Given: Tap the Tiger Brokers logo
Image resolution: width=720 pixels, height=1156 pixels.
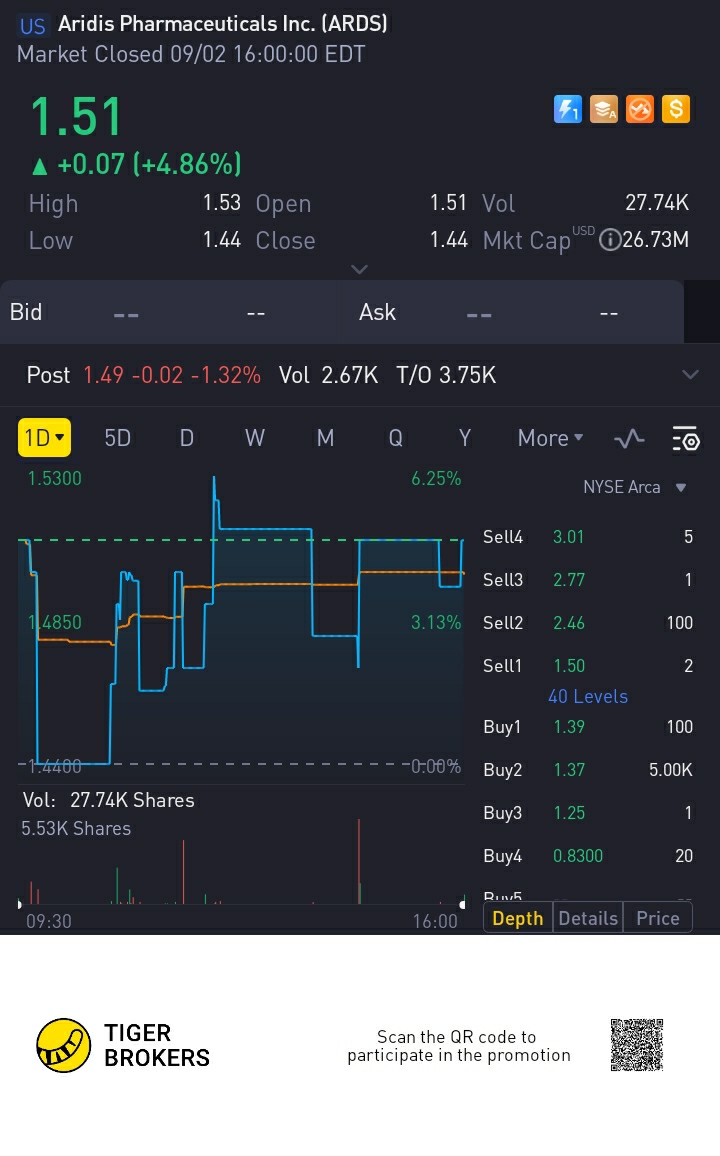Looking at the screenshot, I should click(x=64, y=1046).
